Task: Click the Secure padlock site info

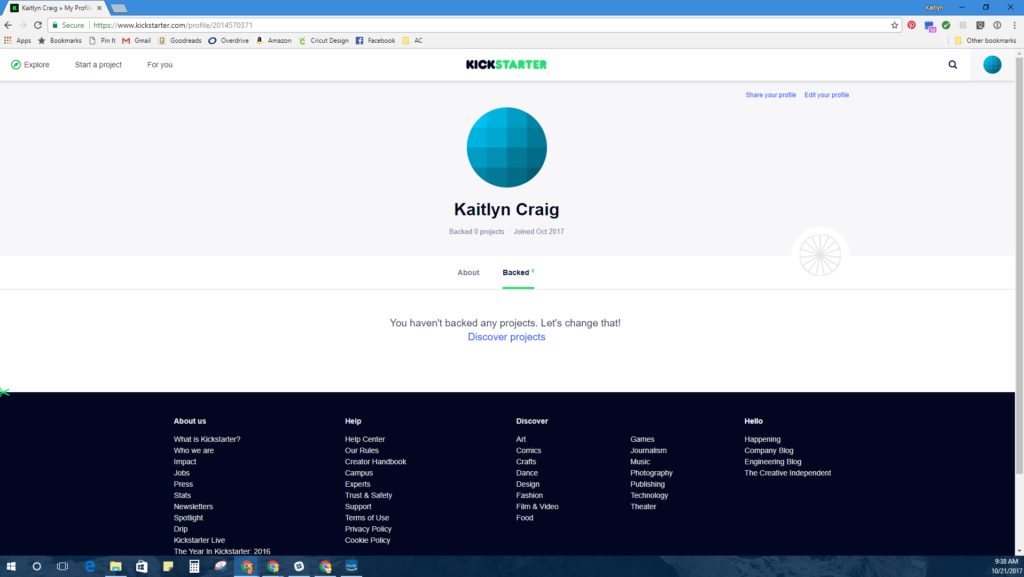Action: 68,25
